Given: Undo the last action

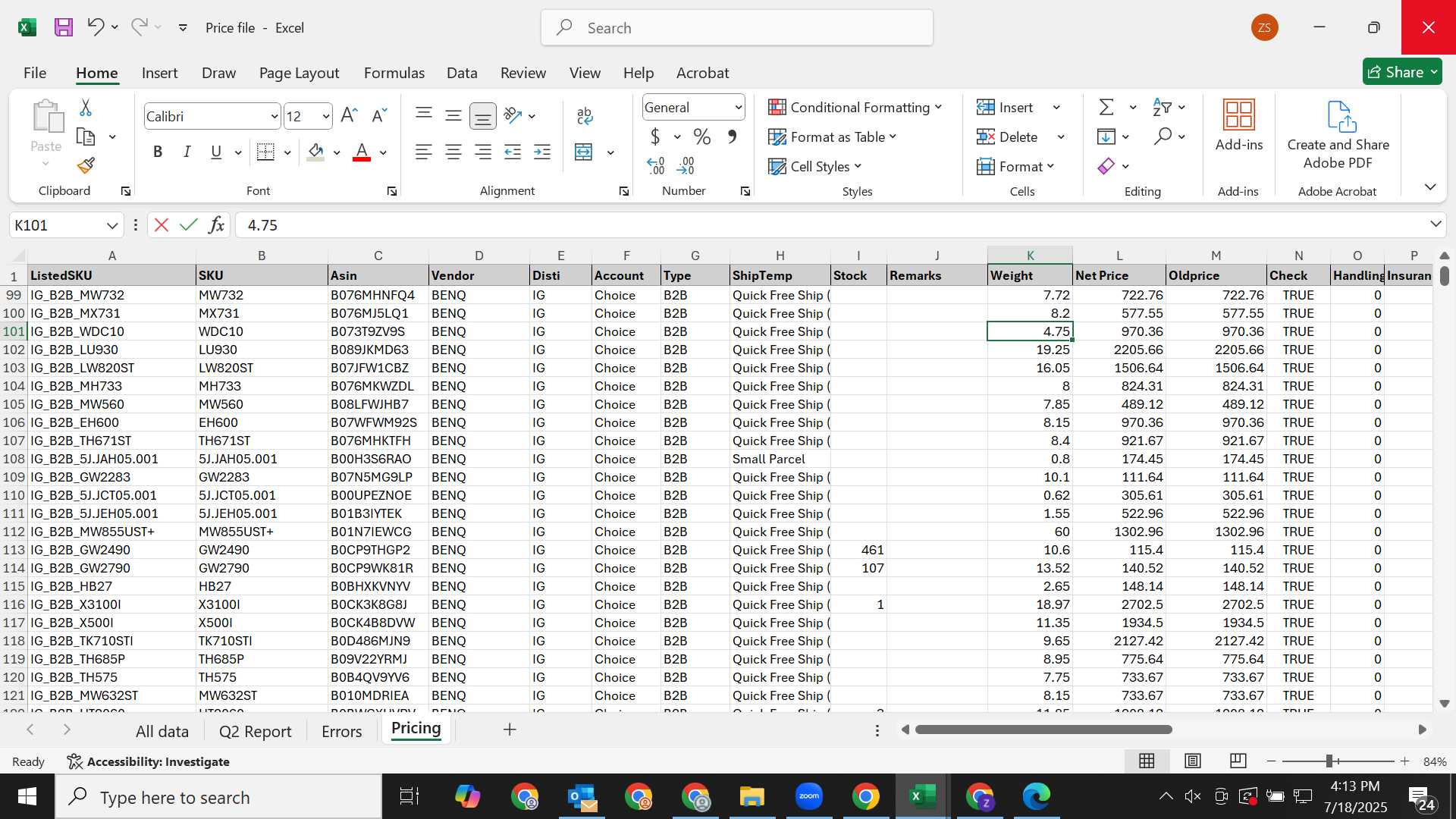Looking at the screenshot, I should 96,27.
